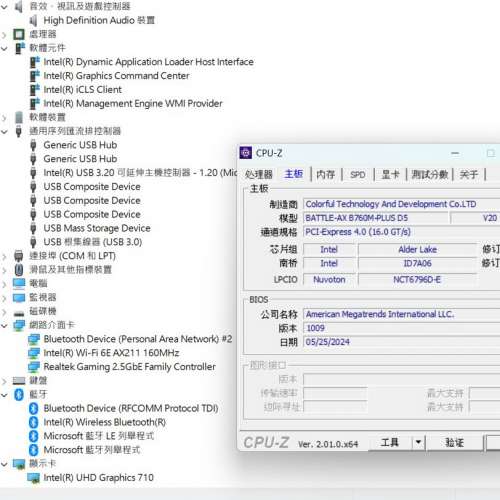
Task: Click the Bluetooth category icon
Action: point(19,395)
